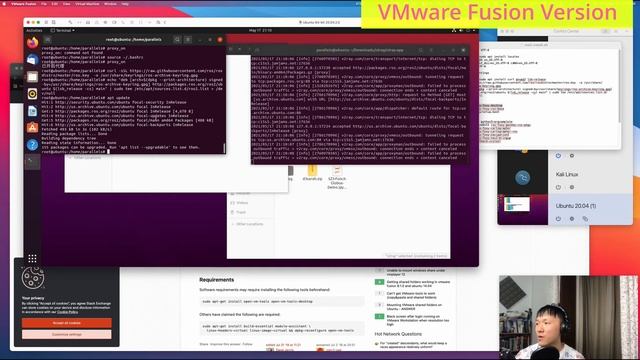
Task: Select the Terminal icon in the Ubuntu dock
Action: click(33, 162)
